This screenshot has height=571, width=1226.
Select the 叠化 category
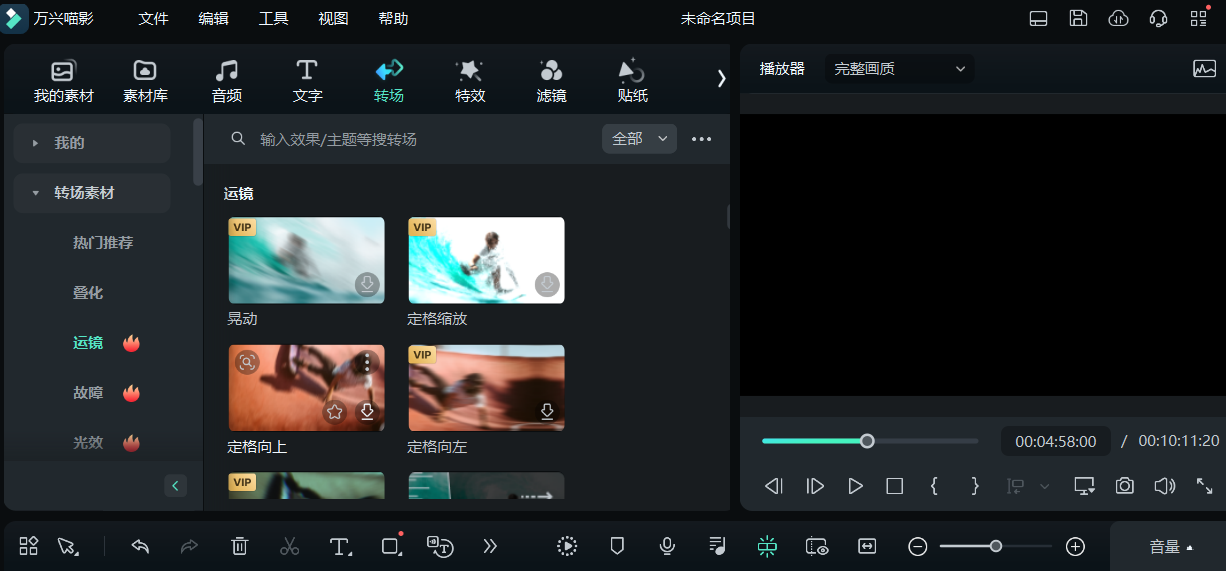click(88, 293)
